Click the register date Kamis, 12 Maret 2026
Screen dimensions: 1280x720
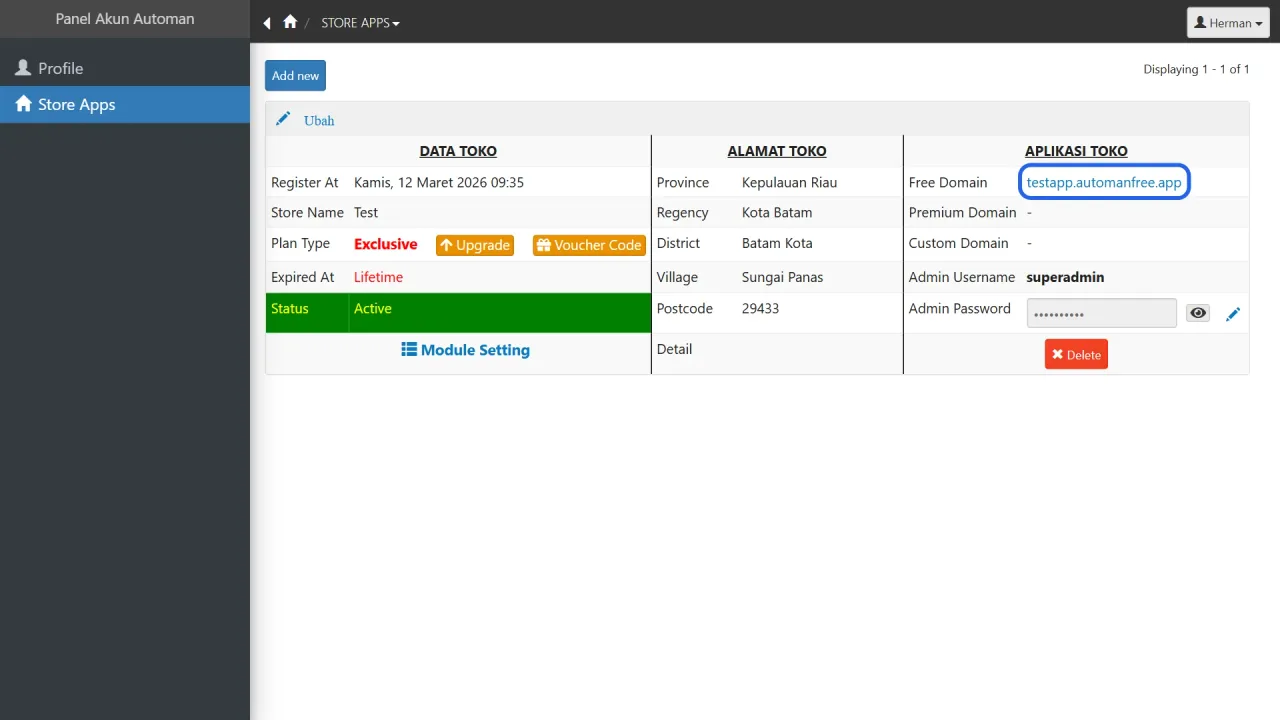439,182
